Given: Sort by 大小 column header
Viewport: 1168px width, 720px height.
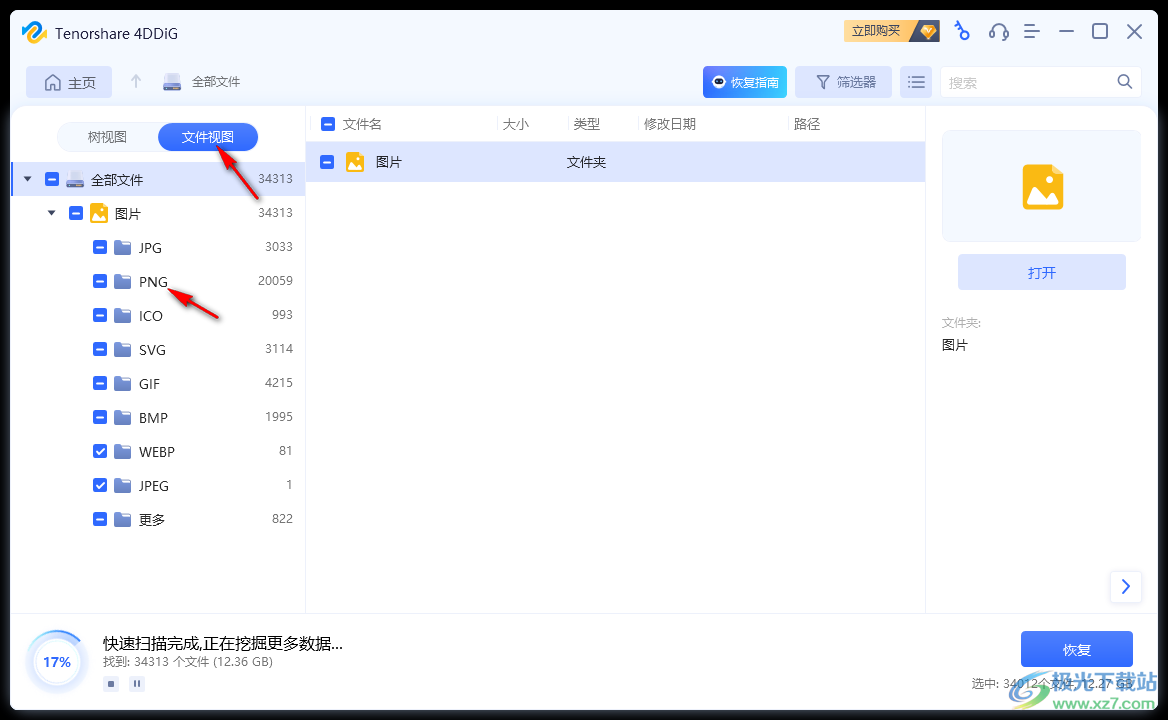Looking at the screenshot, I should 515,124.
